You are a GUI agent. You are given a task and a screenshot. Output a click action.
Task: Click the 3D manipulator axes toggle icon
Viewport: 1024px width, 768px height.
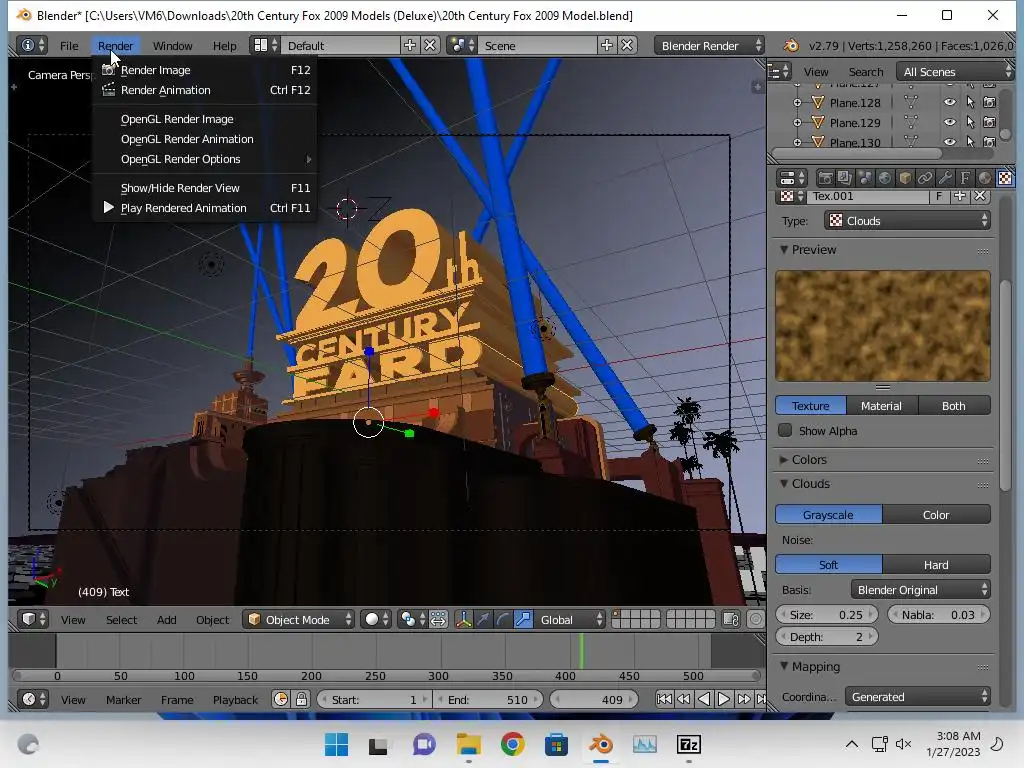pos(464,619)
